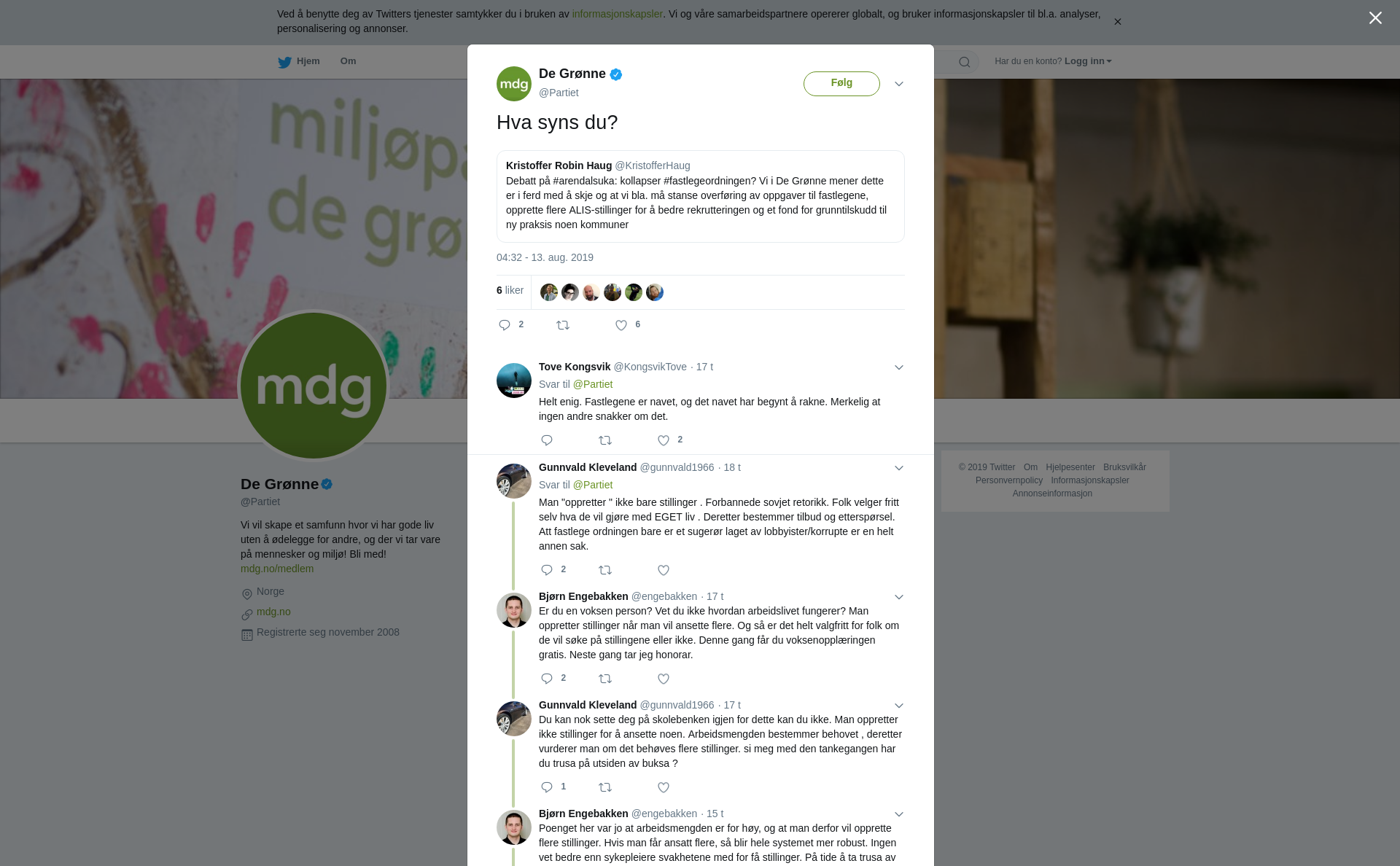Viewport: 1400px width, 866px height.
Task: Like Gunnvald Kleveland's 18 t reply
Action: coord(664,570)
